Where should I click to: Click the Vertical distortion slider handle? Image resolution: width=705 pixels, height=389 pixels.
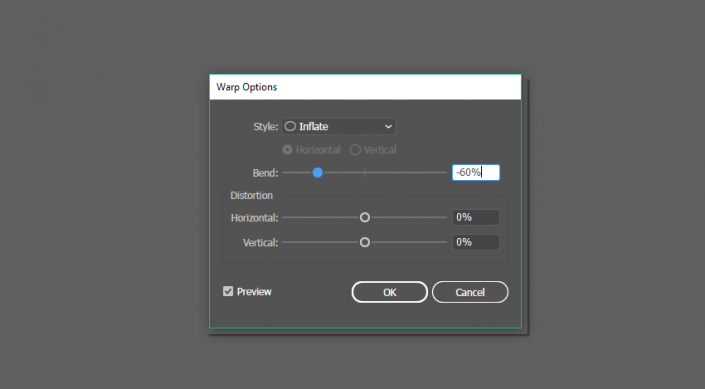click(365, 242)
